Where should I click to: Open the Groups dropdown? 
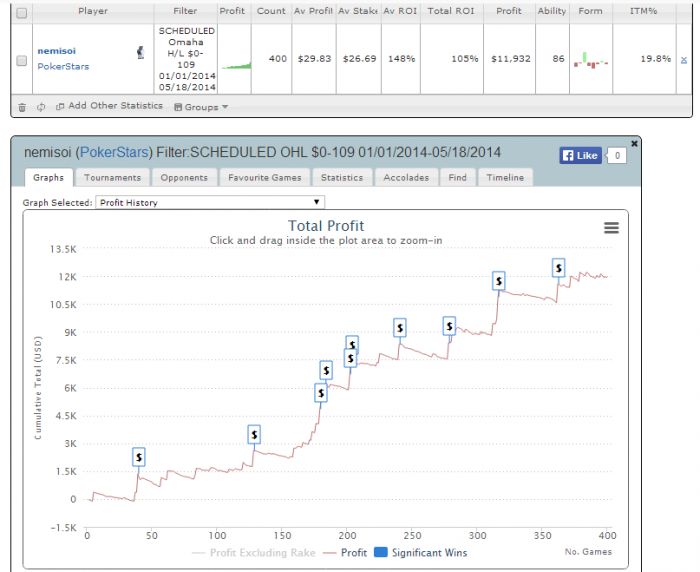coord(201,107)
